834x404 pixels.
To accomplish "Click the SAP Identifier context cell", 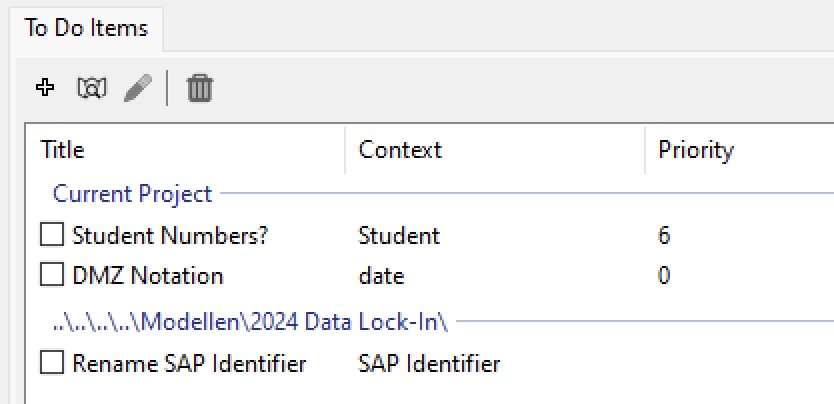I will click(x=428, y=363).
